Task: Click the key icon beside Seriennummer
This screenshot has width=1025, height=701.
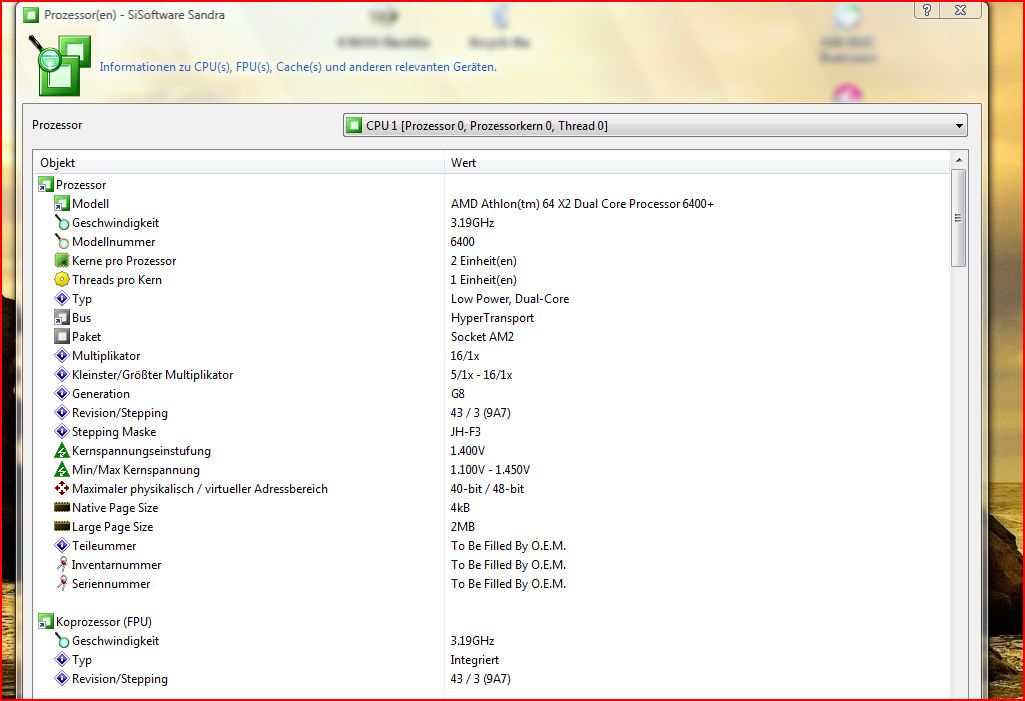Action: point(61,583)
